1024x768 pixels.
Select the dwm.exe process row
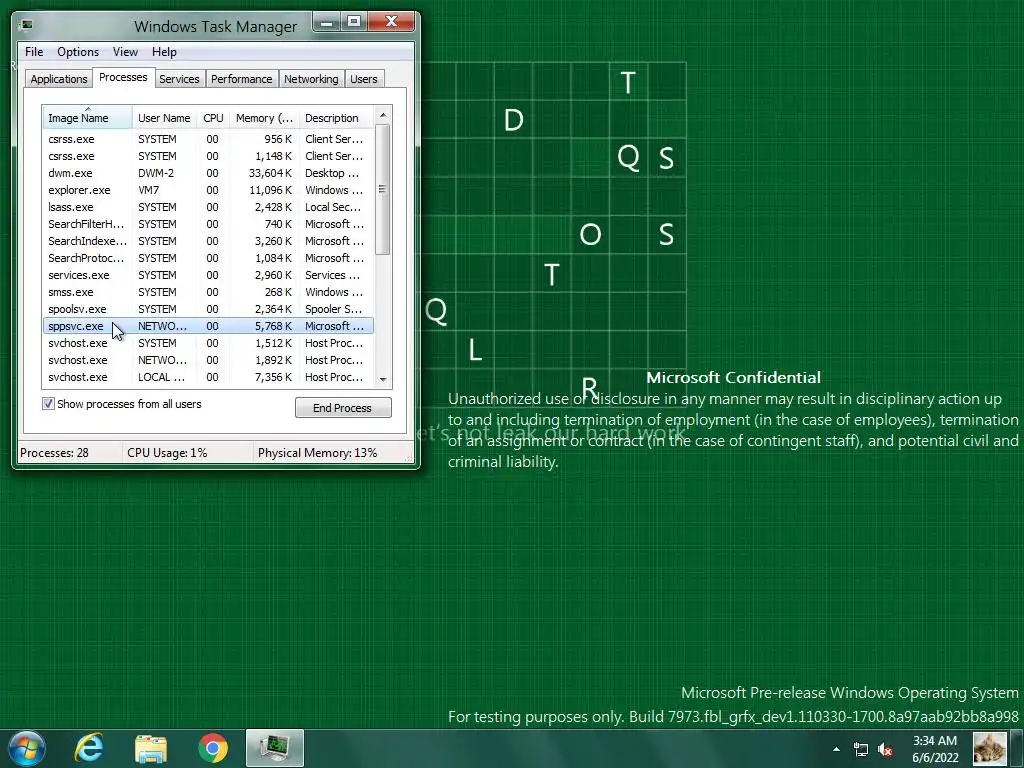[208, 173]
